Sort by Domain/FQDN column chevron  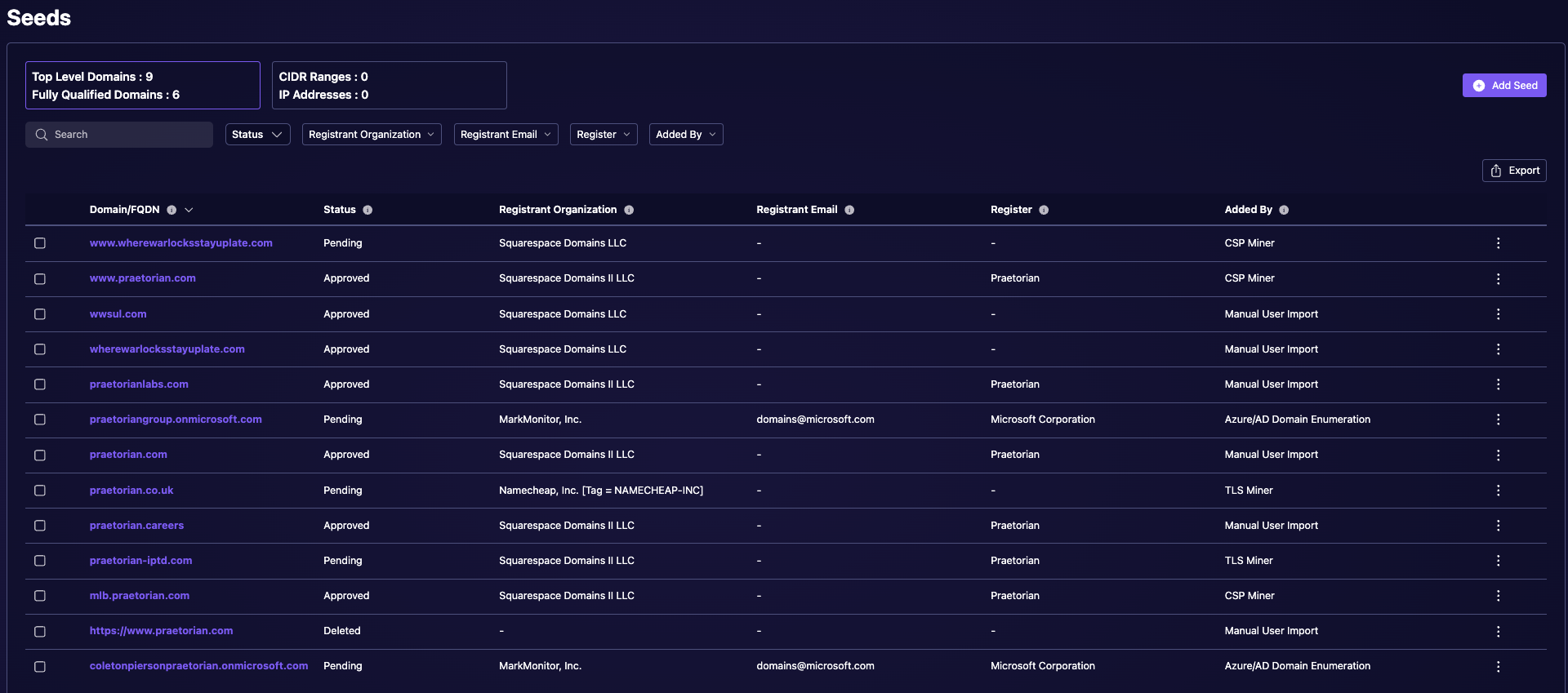[189, 210]
